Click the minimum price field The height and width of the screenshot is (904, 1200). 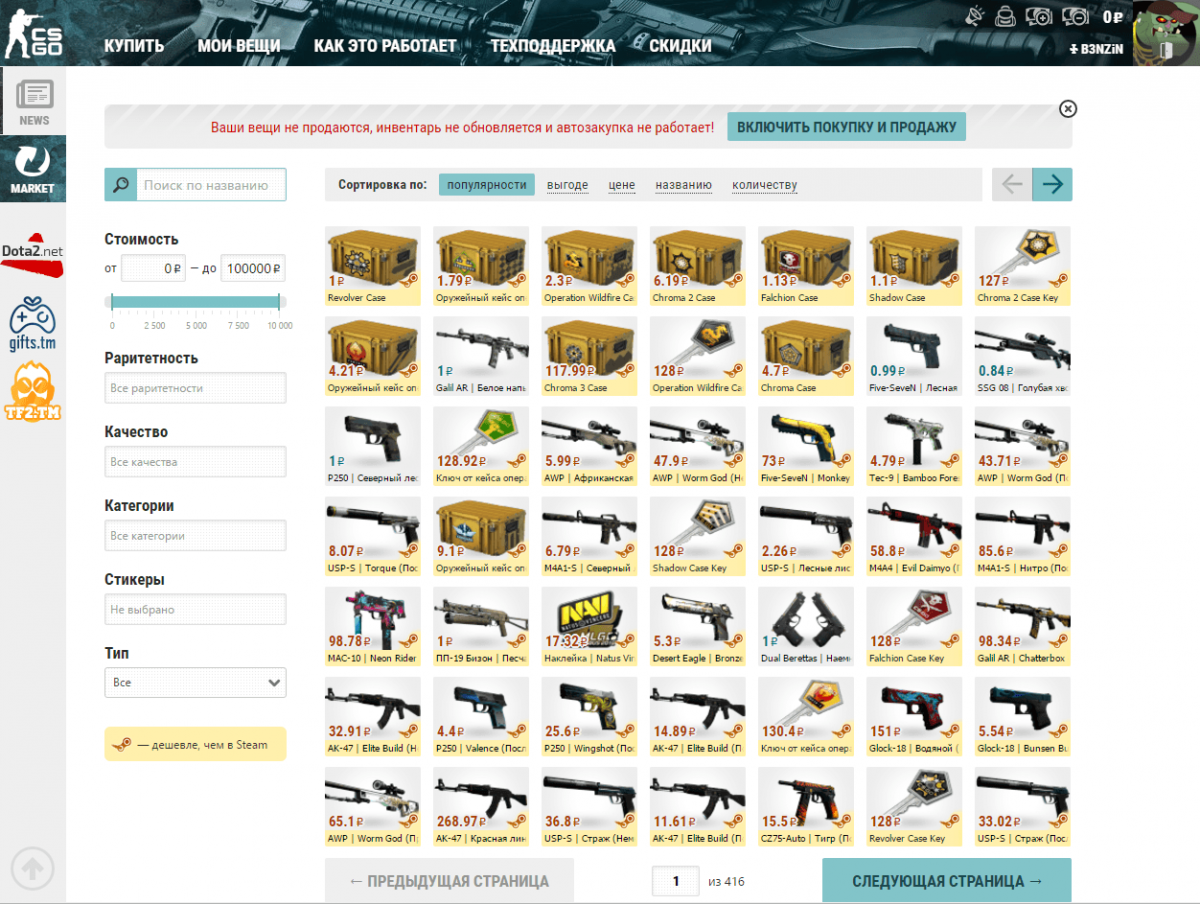(x=153, y=268)
